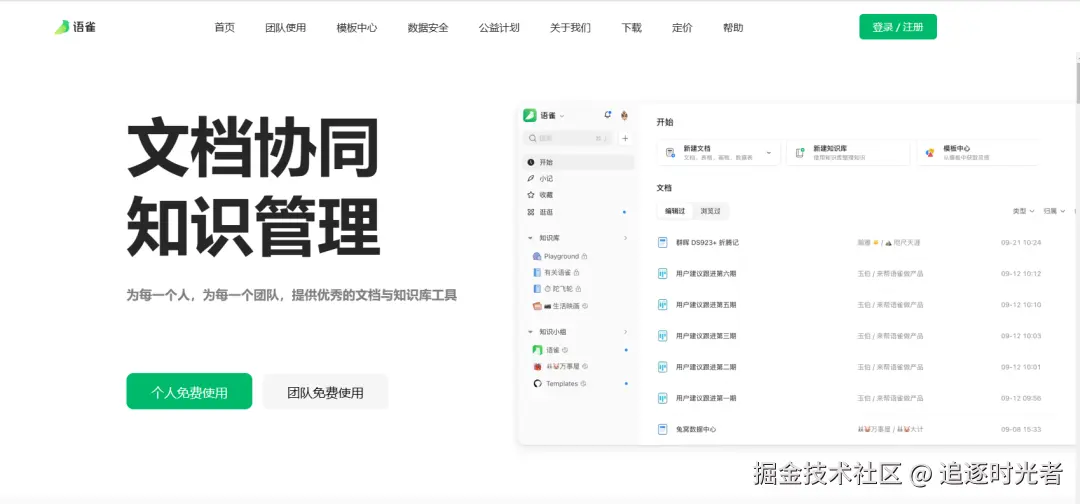Click the 语雀 logo in the top navigation
The image size is (1080, 504).
tap(75, 28)
